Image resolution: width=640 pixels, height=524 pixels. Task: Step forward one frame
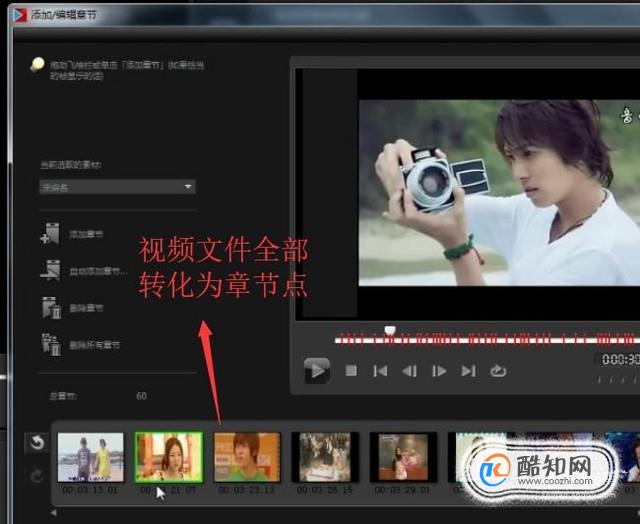click(439, 371)
